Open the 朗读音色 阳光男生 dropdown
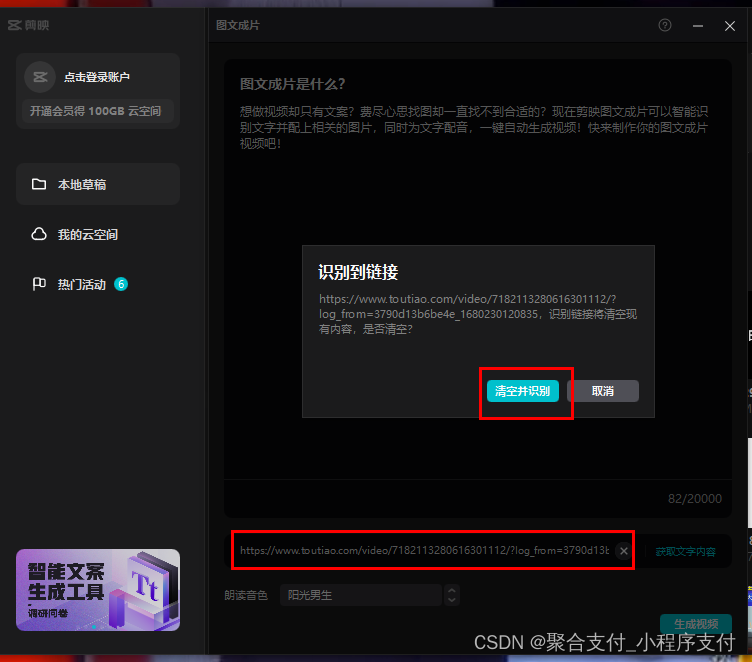 point(361,595)
